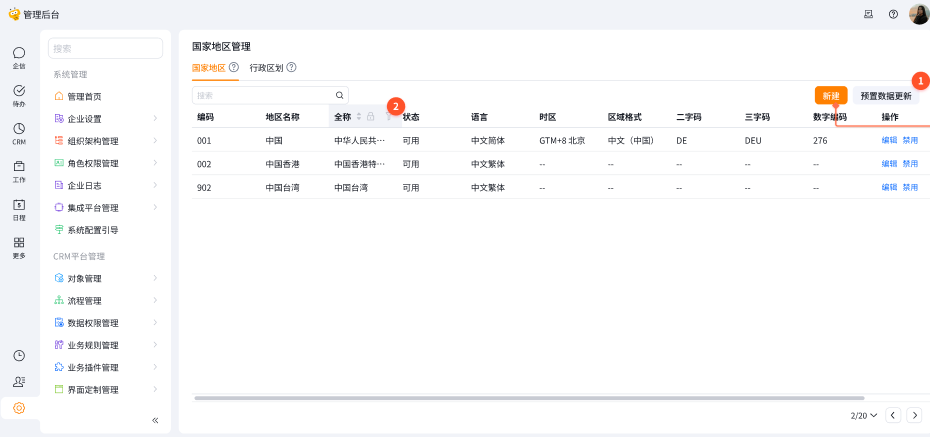
Task: Click the sidebar 搜索 input field
Action: [x=105, y=48]
